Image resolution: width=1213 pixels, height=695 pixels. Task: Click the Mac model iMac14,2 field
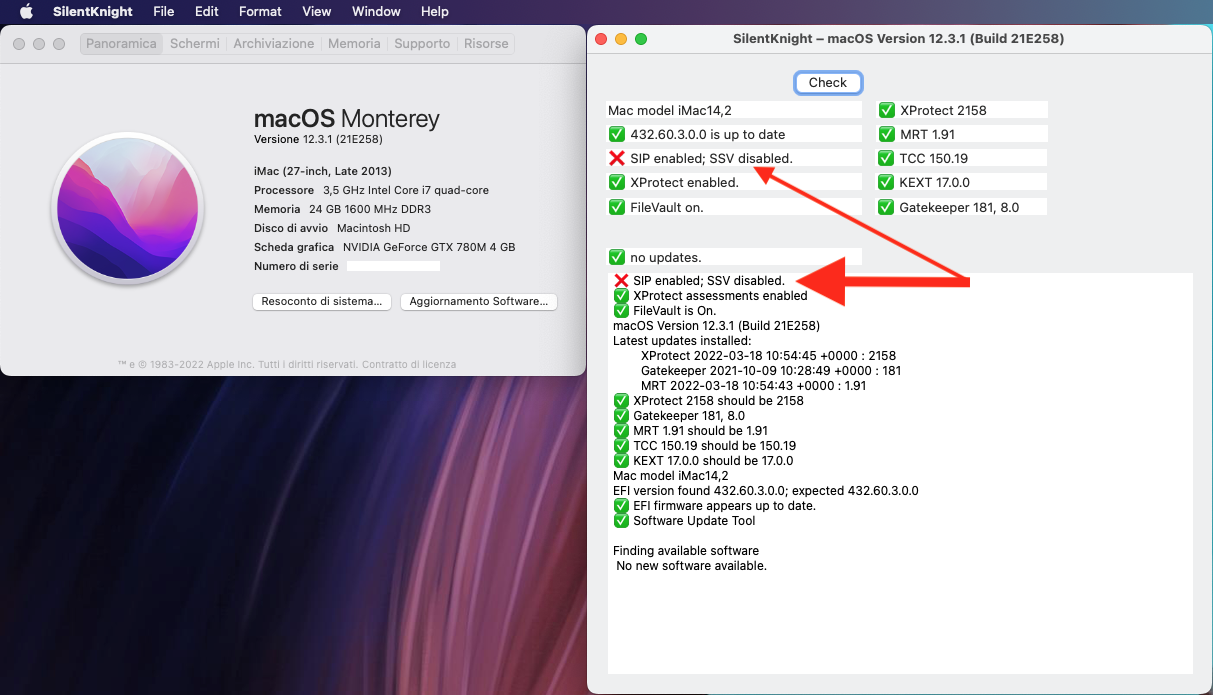(x=735, y=110)
